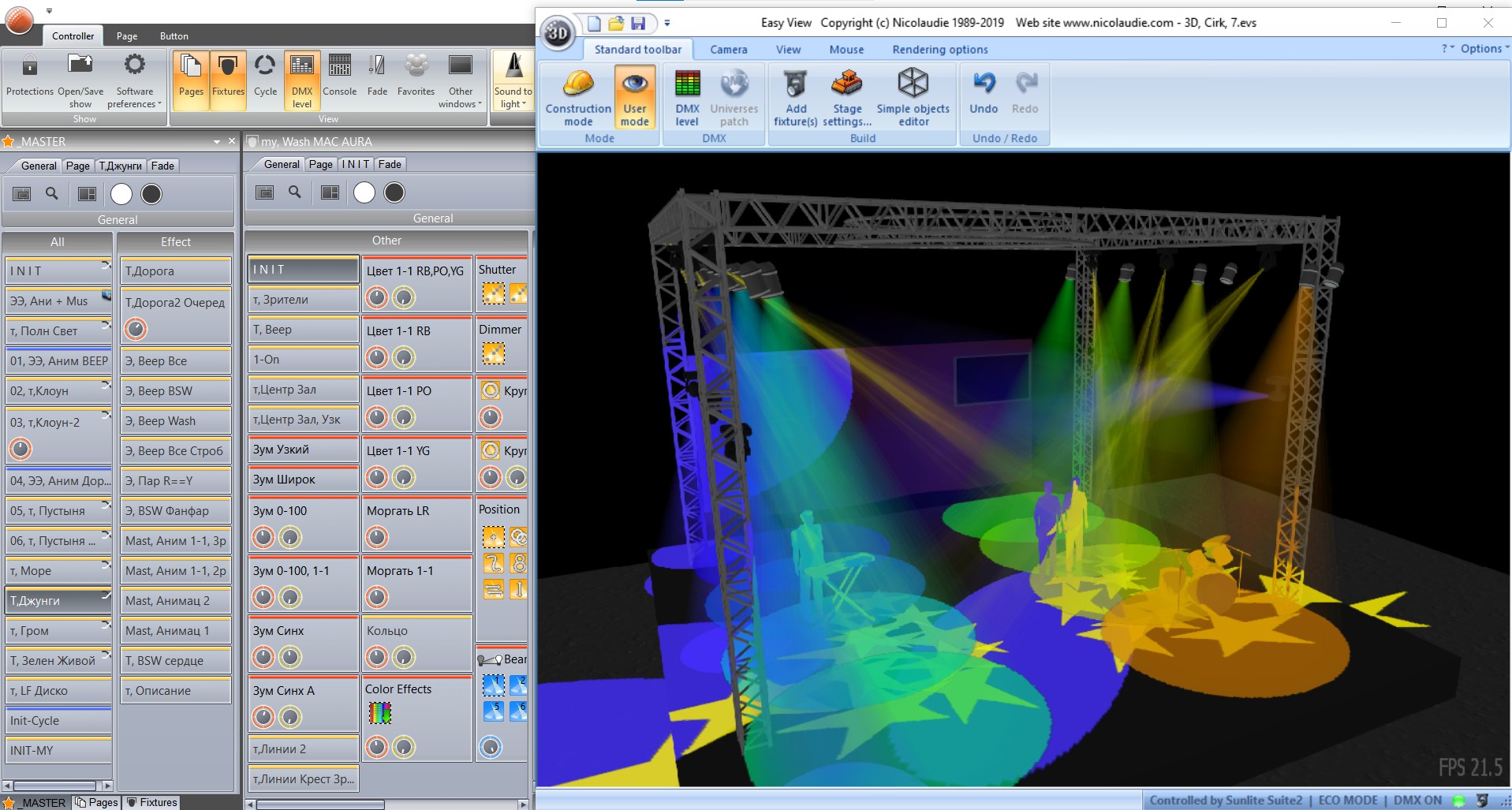Show the Easy View DMX level
1512x810 pixels.
click(687, 98)
